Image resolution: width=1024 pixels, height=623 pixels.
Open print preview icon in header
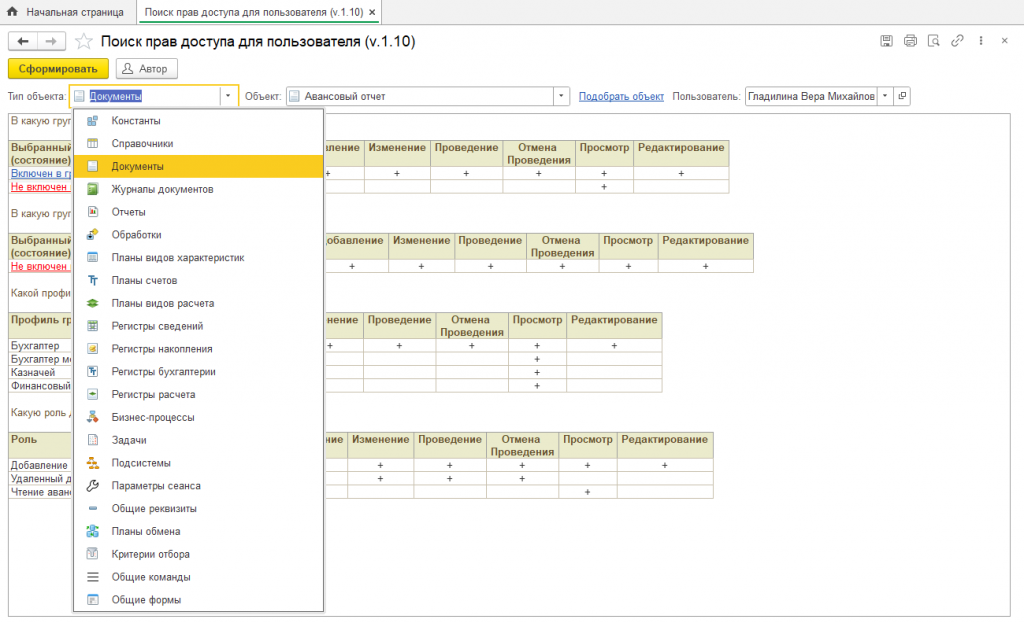934,40
